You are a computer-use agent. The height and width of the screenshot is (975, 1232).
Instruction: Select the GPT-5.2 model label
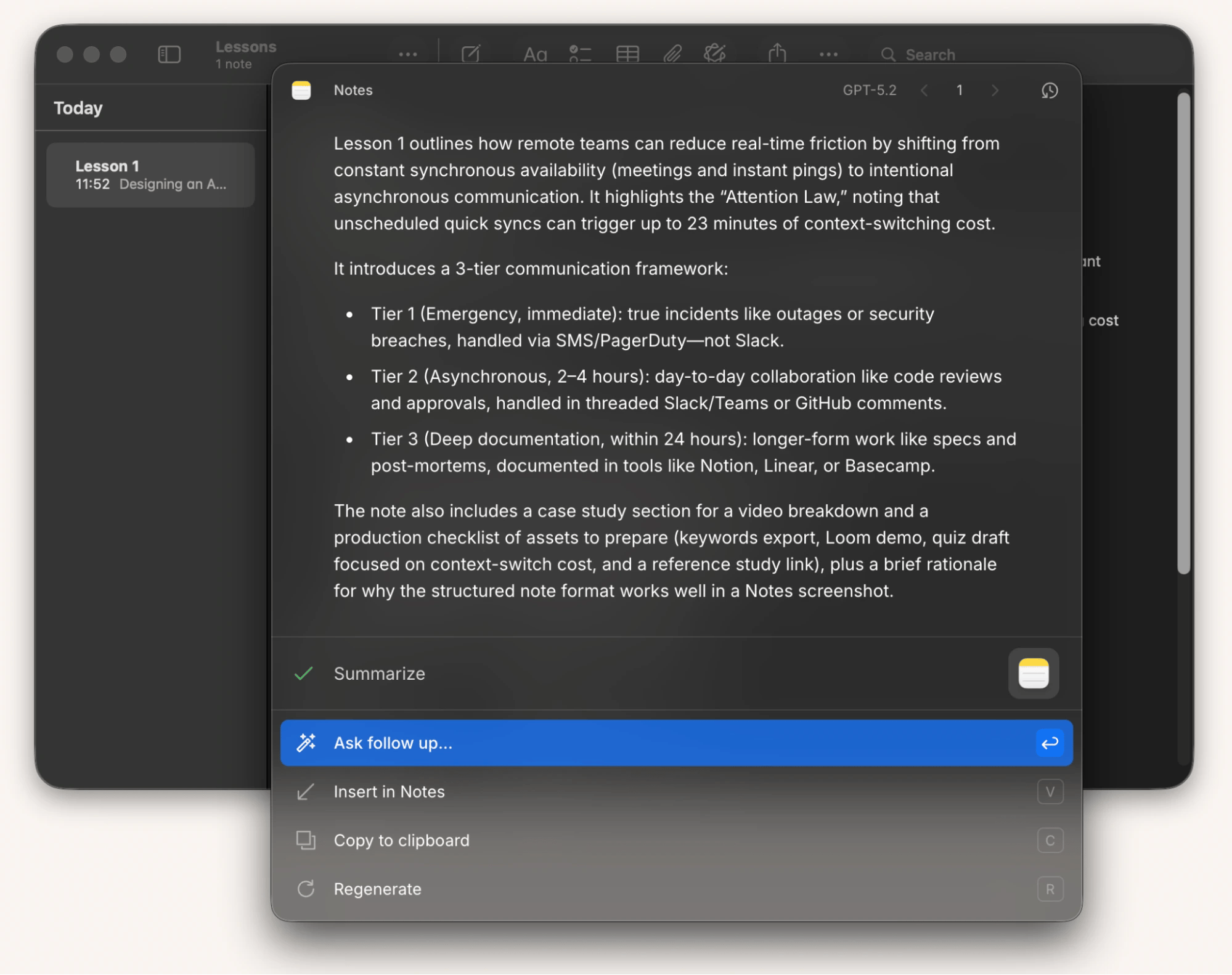869,90
